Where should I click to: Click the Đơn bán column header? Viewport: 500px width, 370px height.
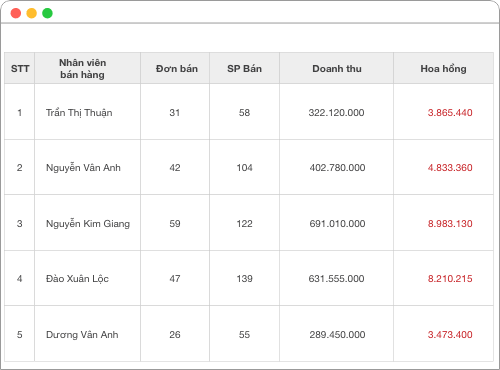177,68
